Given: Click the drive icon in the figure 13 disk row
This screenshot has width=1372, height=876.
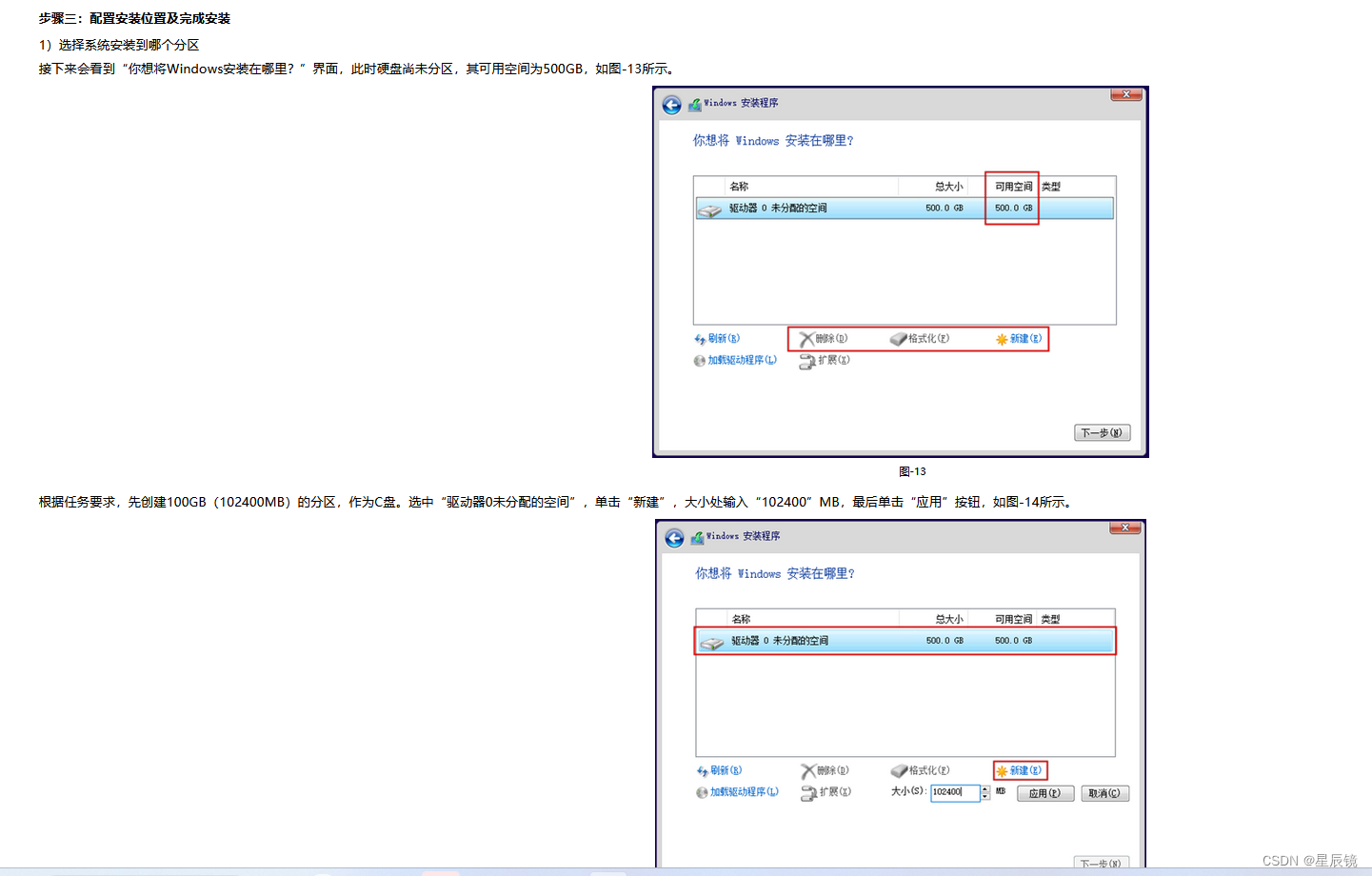Looking at the screenshot, I should (709, 209).
